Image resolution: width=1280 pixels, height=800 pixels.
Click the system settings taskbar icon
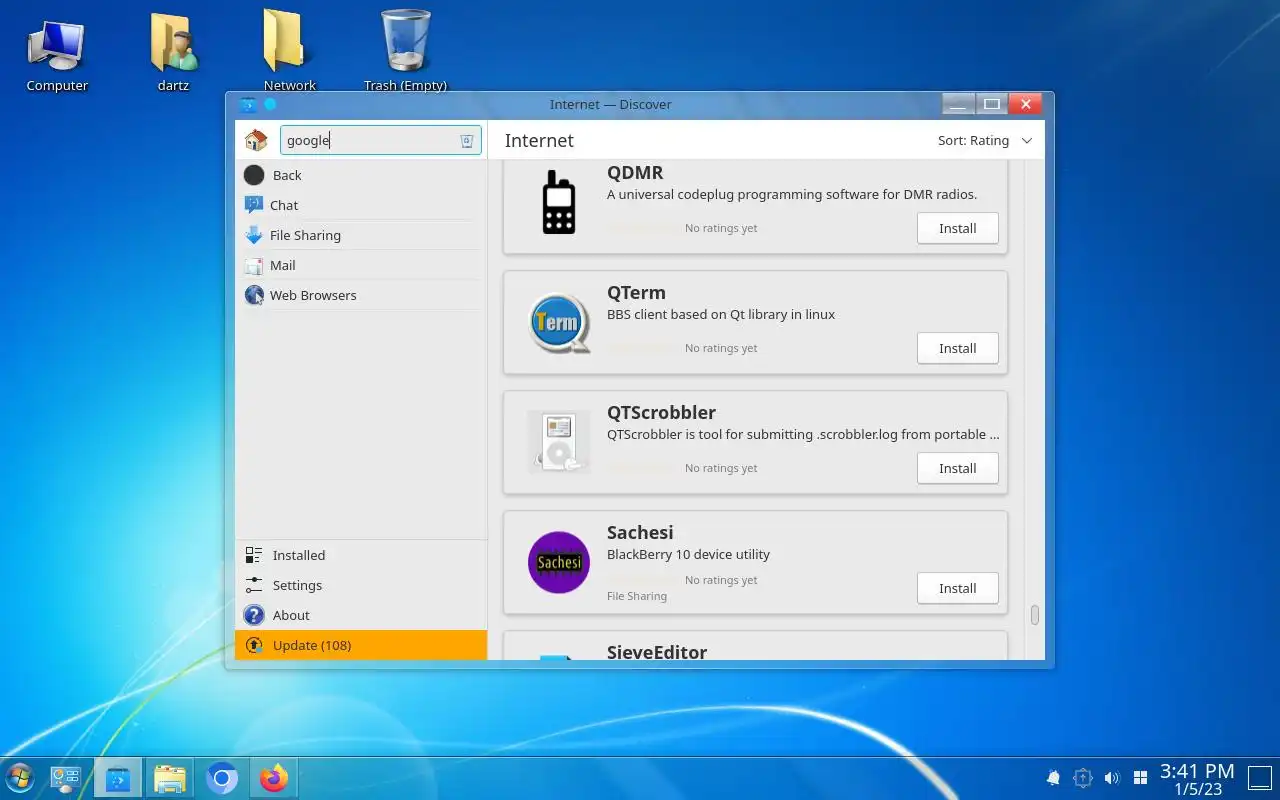[66, 778]
